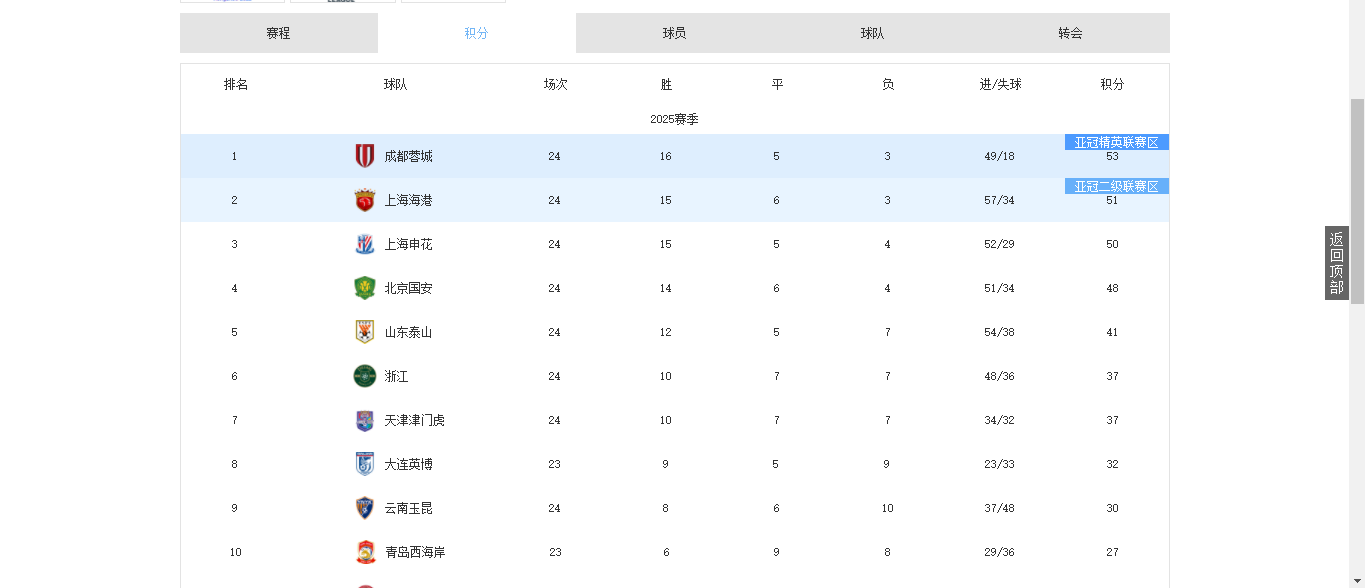Open the 球员 players tab
Viewport: 1365px width, 588px height.
pos(674,33)
